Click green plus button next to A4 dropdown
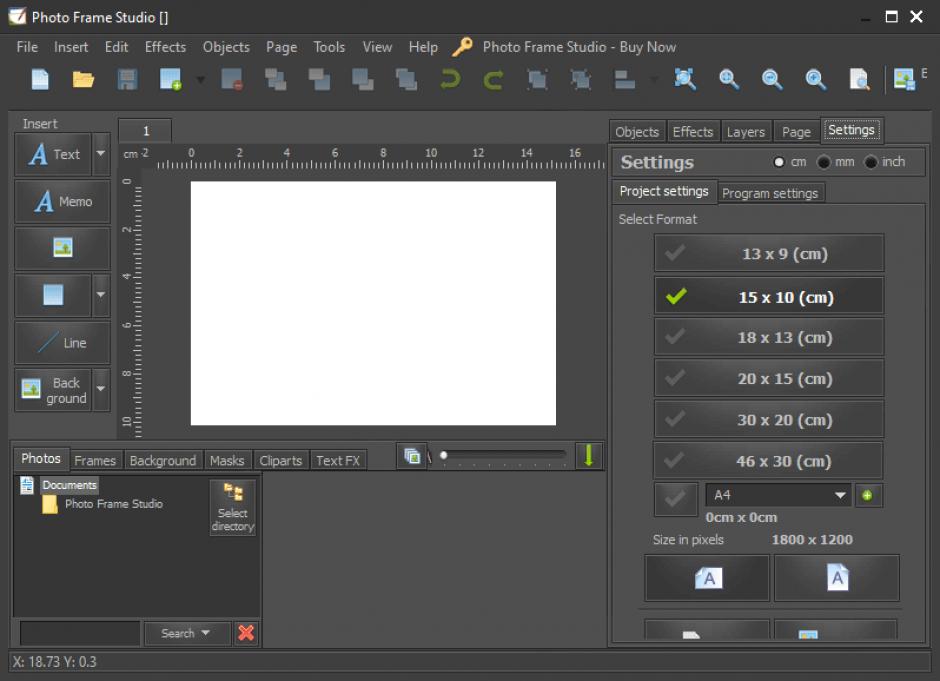The height and width of the screenshot is (681, 940). pos(867,495)
